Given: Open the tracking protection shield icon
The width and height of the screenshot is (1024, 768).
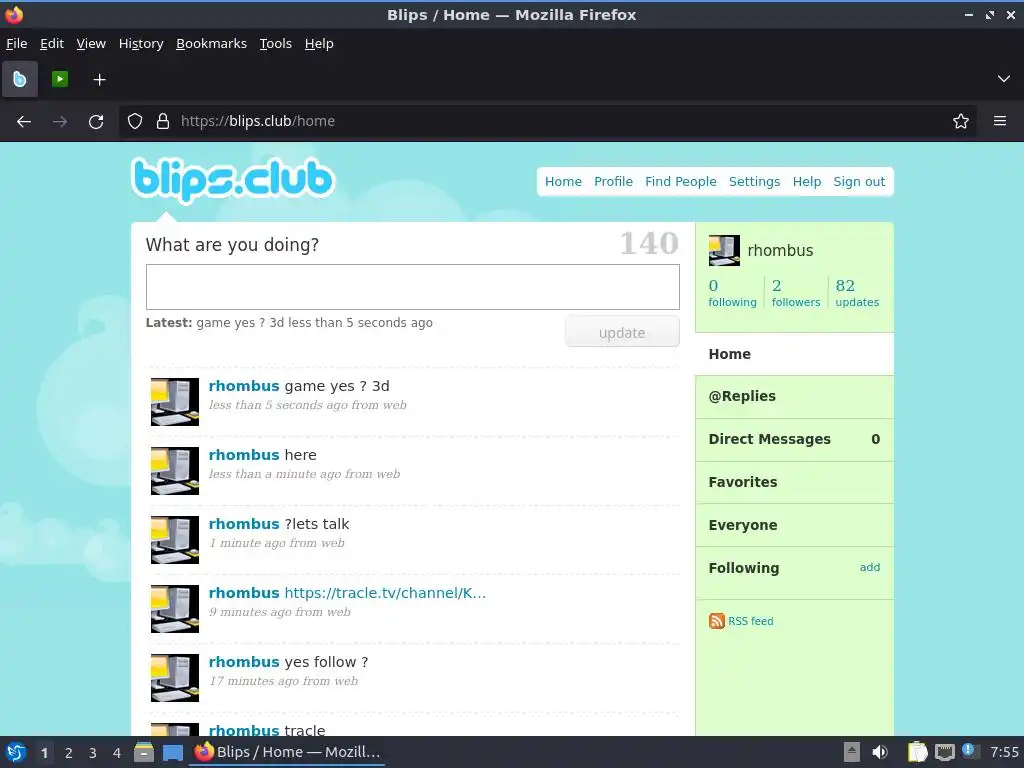Looking at the screenshot, I should point(135,121).
